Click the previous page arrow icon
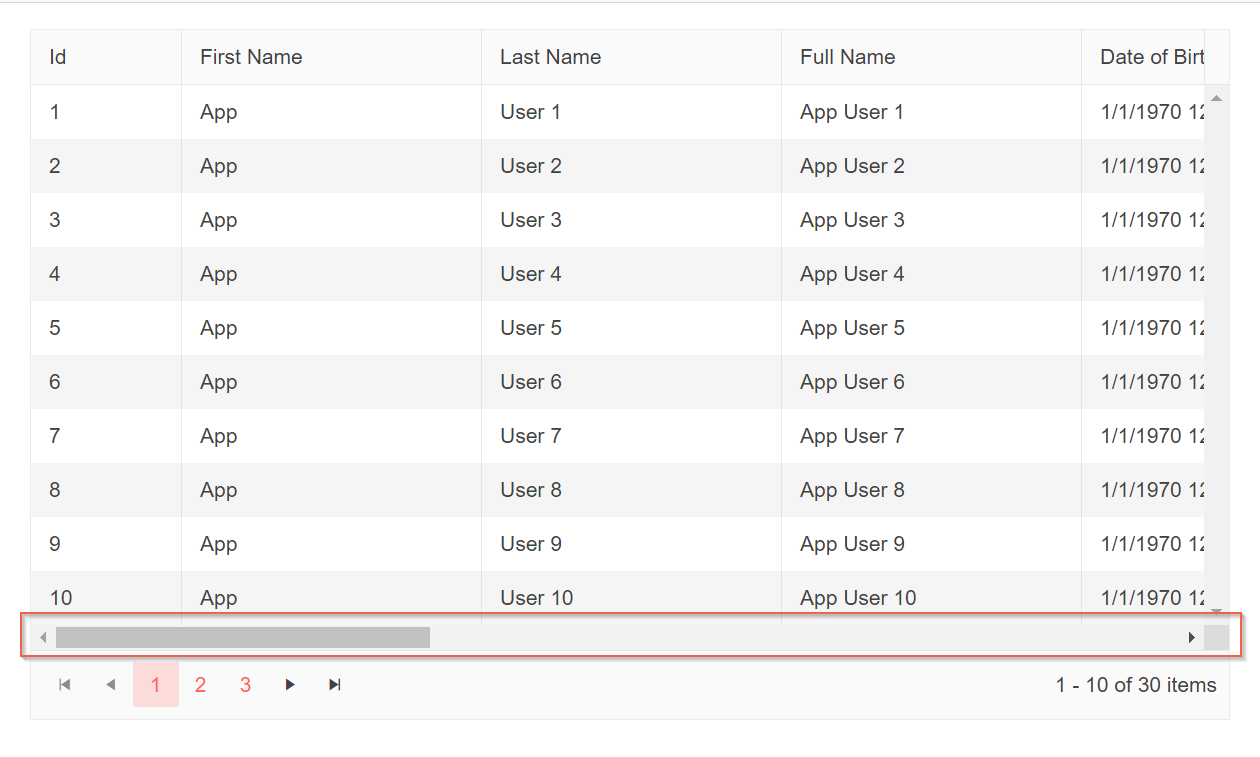This screenshot has width=1260, height=757. point(110,684)
